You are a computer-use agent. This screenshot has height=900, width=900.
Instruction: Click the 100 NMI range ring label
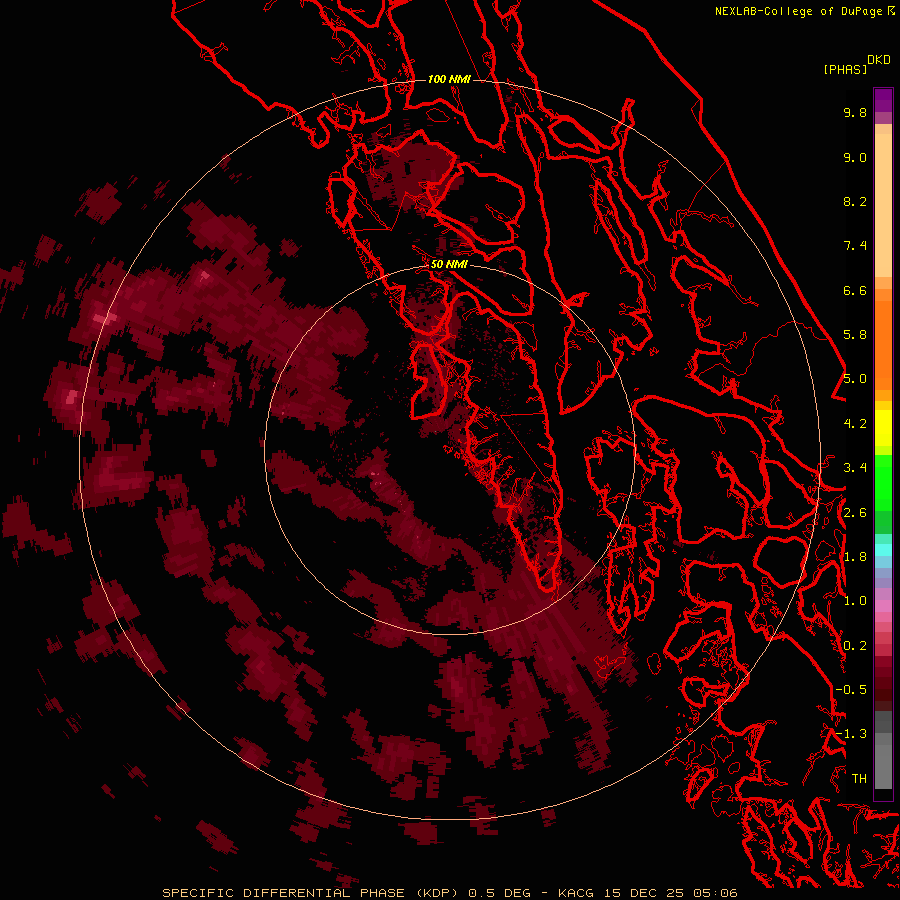[449, 79]
